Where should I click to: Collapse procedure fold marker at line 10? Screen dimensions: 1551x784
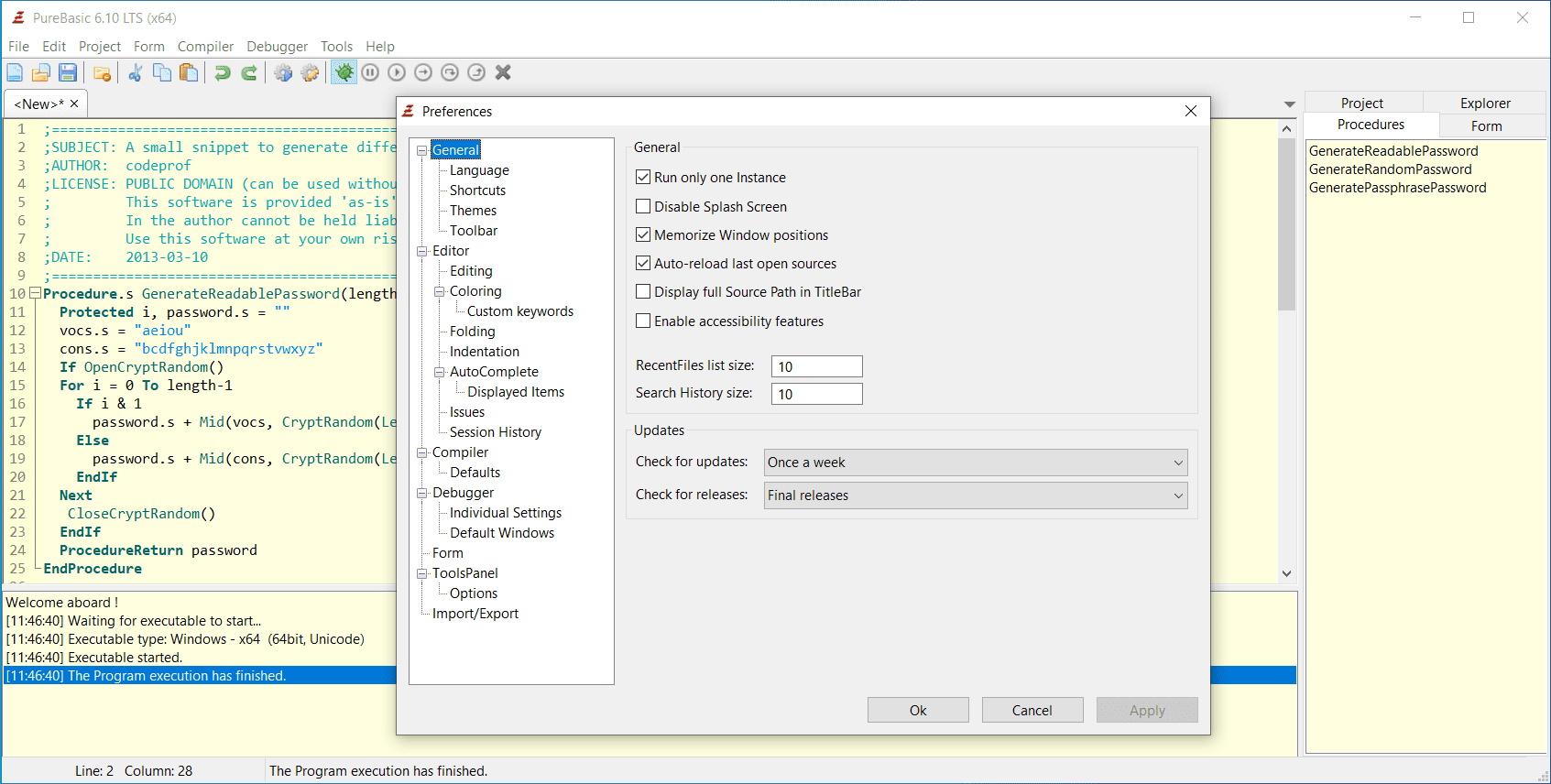click(35, 294)
